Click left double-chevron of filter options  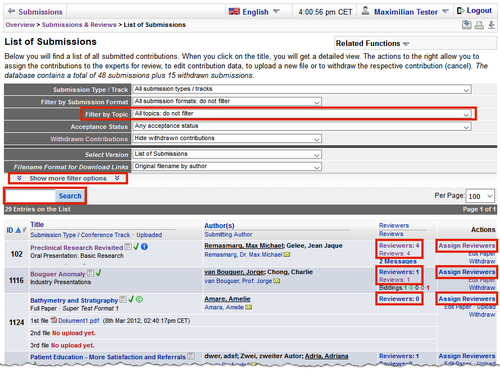[19, 178]
